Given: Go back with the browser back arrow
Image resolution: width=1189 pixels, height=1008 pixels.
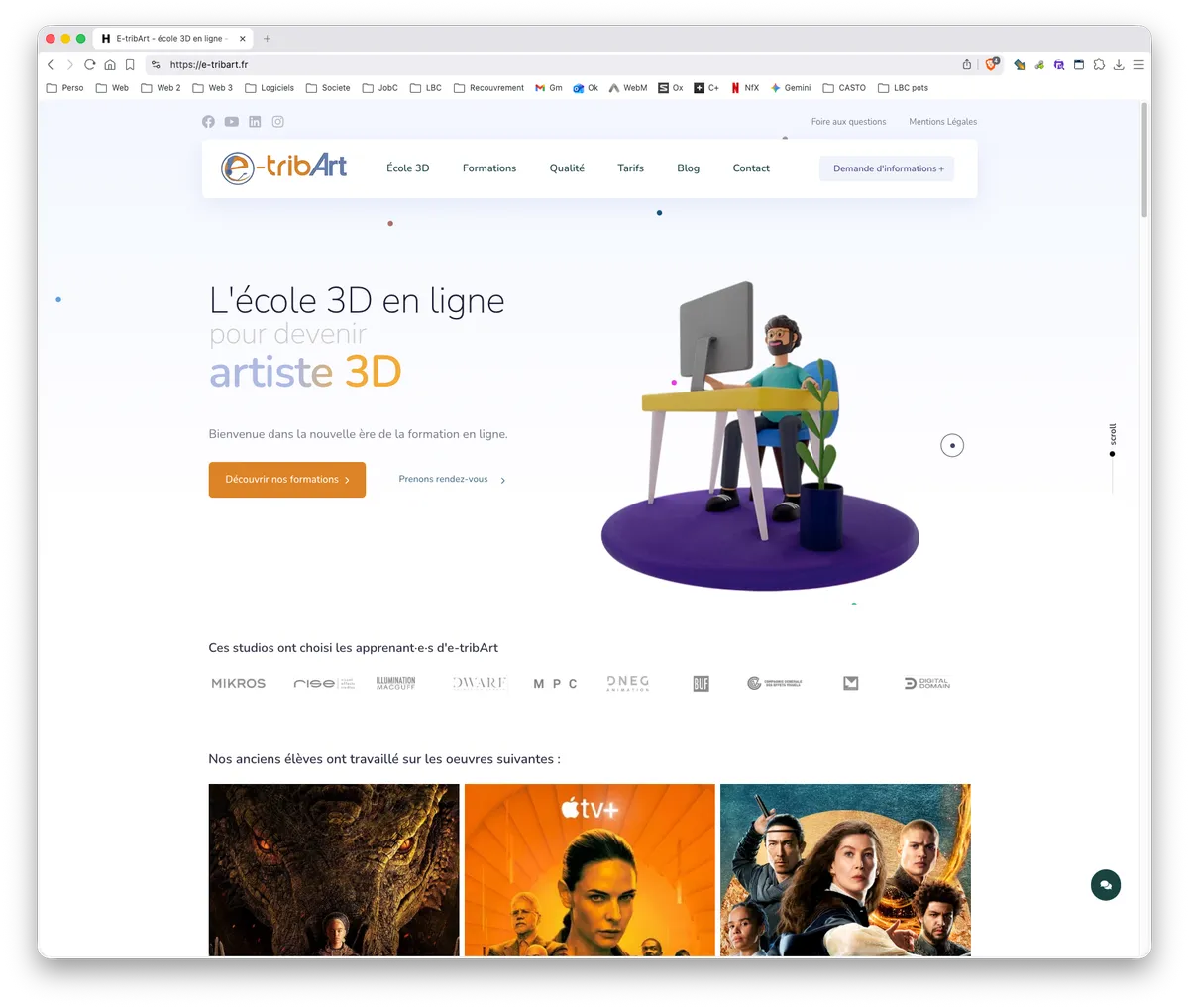Looking at the screenshot, I should (51, 64).
